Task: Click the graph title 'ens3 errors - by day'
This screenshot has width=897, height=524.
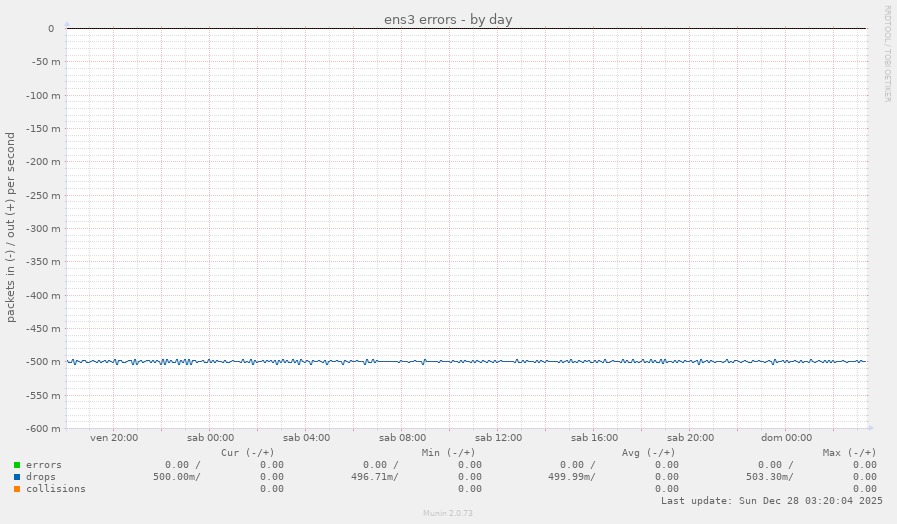Action: click(448, 19)
